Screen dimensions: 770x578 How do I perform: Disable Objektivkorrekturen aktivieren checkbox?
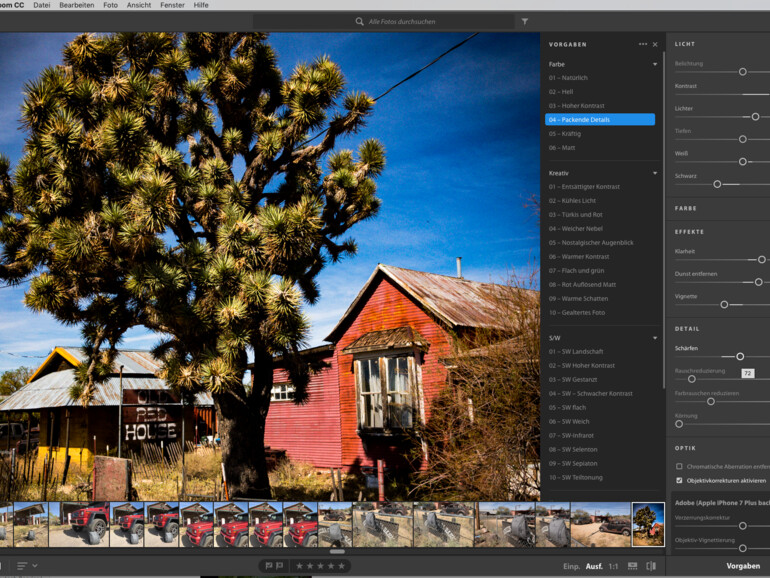[x=679, y=480]
